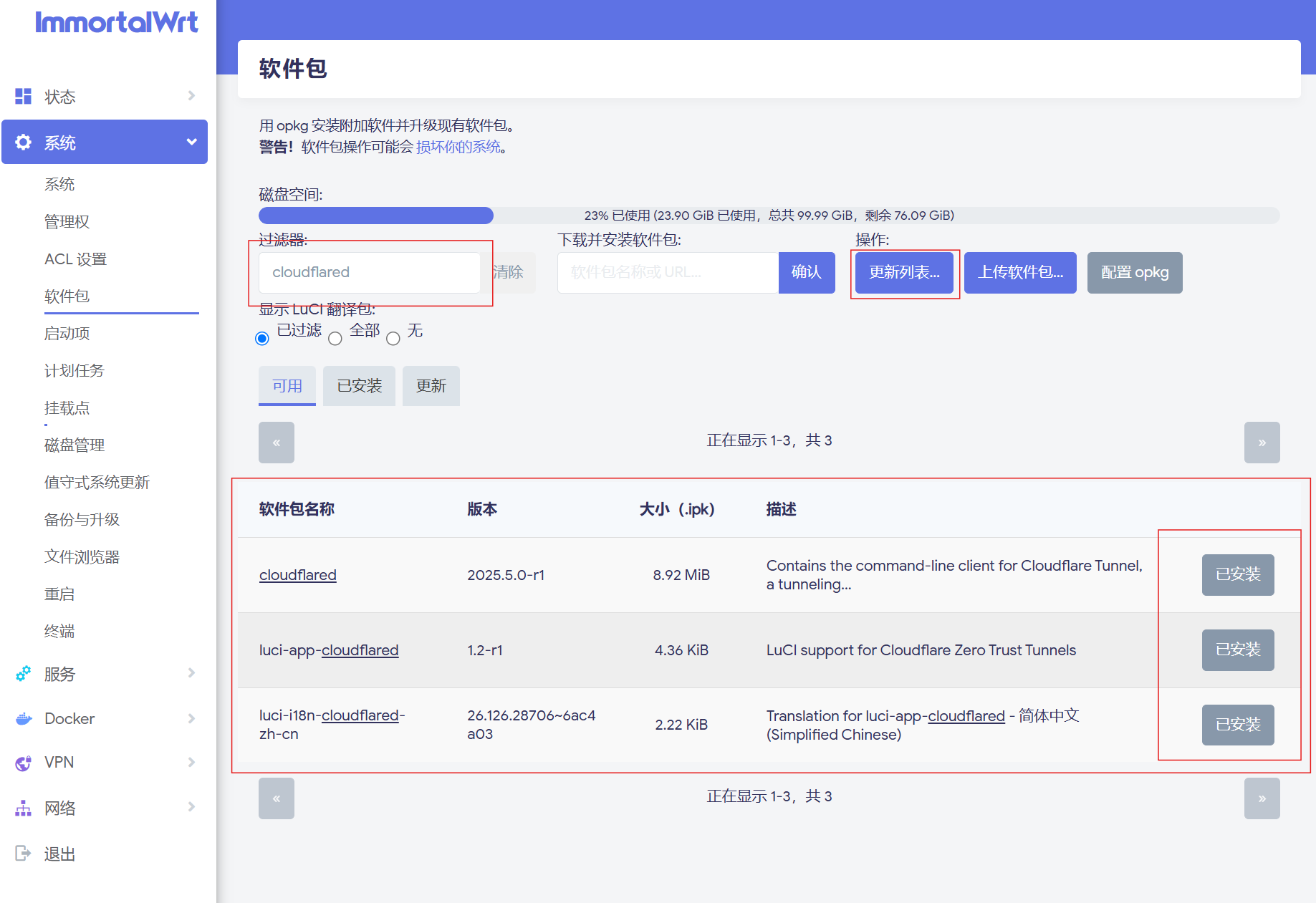Open the 备份与升级 submenu item
The width and height of the screenshot is (1316, 903).
tap(82, 519)
